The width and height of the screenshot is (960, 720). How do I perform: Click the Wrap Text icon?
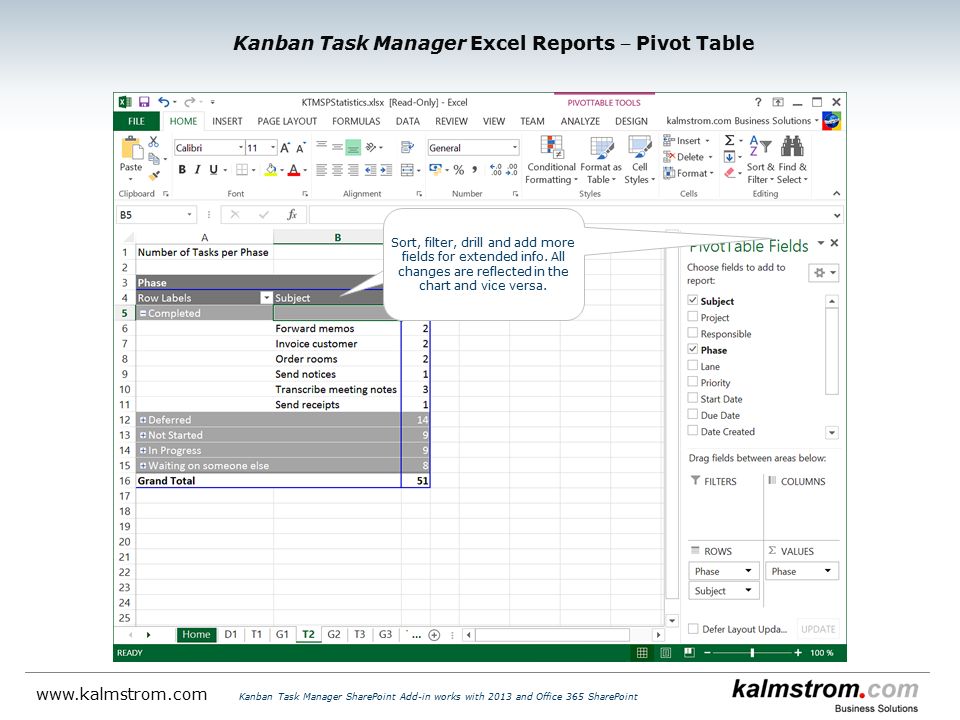tap(407, 147)
